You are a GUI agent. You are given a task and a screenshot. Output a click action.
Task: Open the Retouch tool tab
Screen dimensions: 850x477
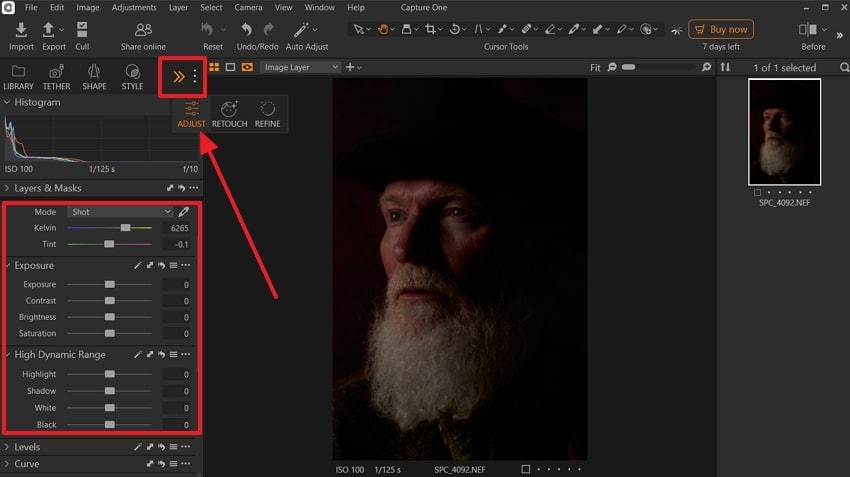click(229, 114)
